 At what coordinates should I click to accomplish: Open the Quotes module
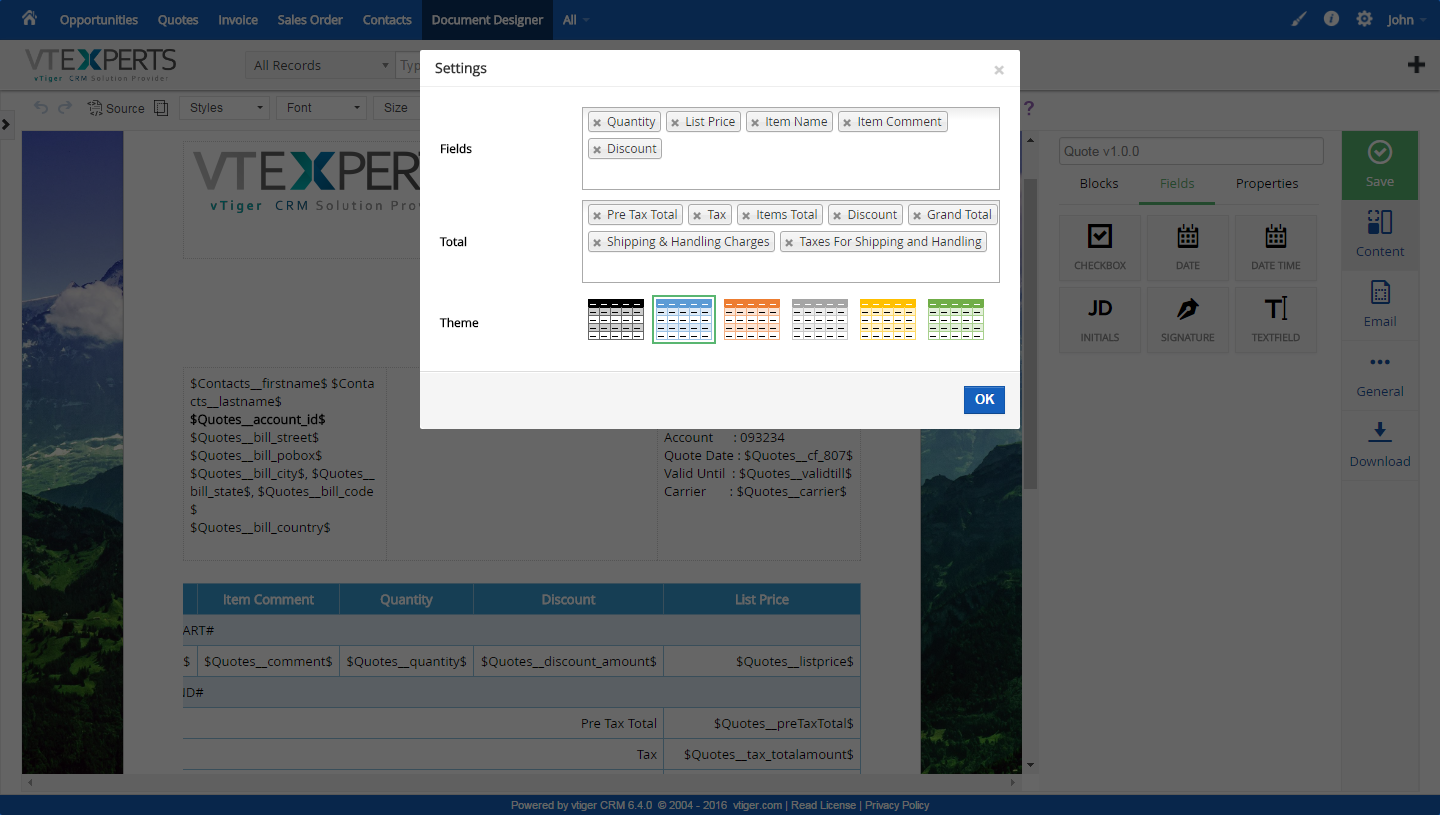click(178, 20)
